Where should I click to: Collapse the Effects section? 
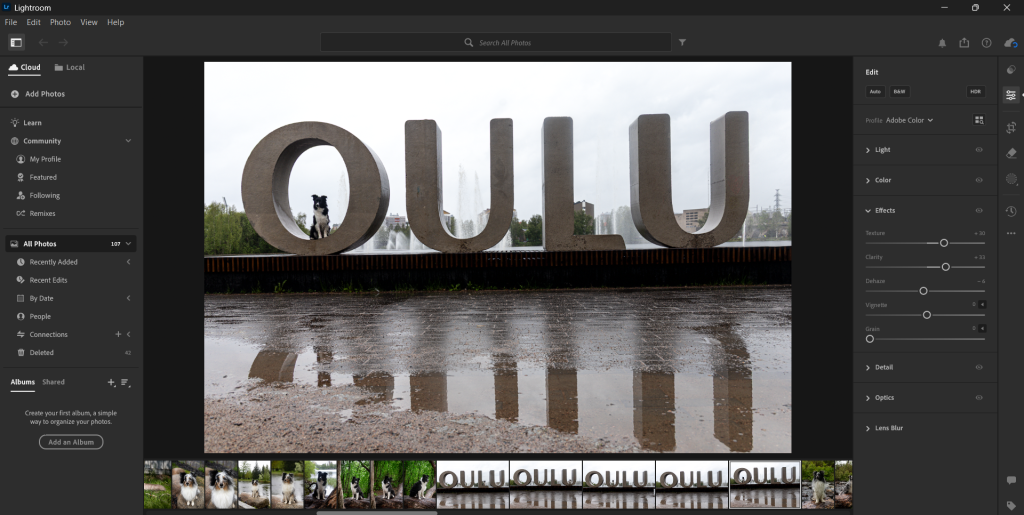click(868, 211)
